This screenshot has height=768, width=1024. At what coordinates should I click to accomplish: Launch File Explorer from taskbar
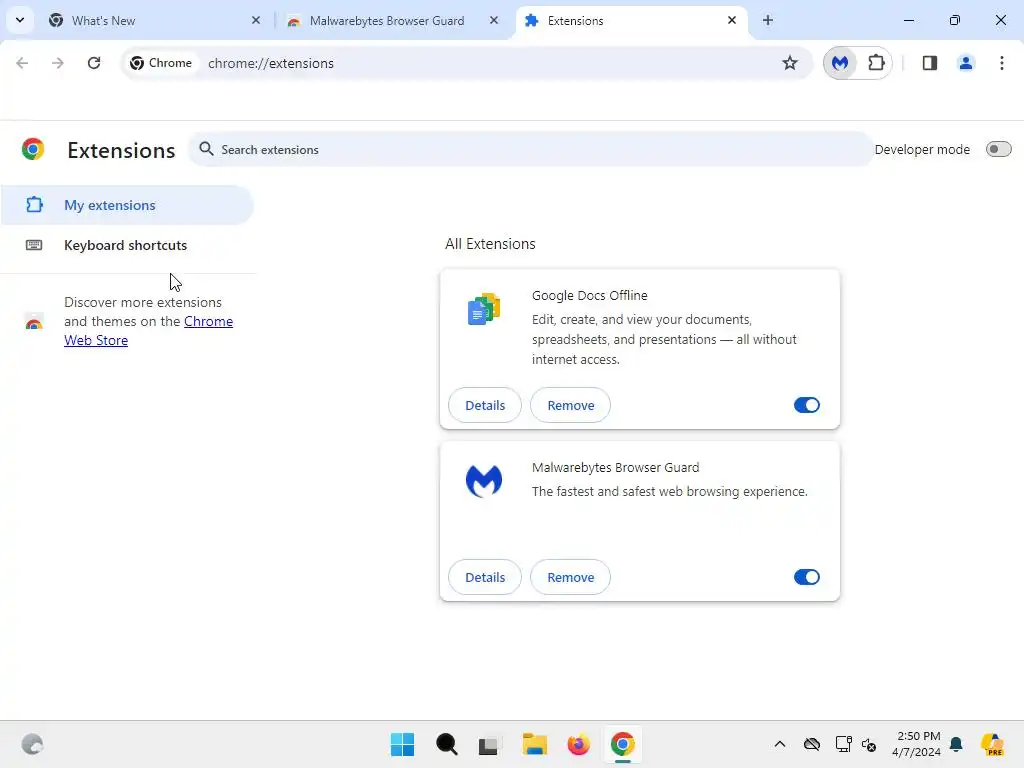point(534,744)
